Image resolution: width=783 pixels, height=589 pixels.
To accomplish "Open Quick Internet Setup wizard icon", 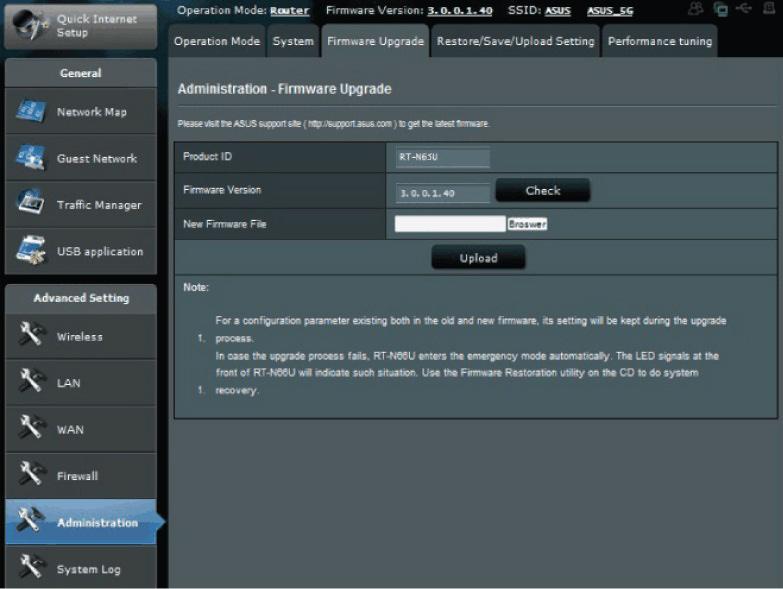I will click(30, 25).
